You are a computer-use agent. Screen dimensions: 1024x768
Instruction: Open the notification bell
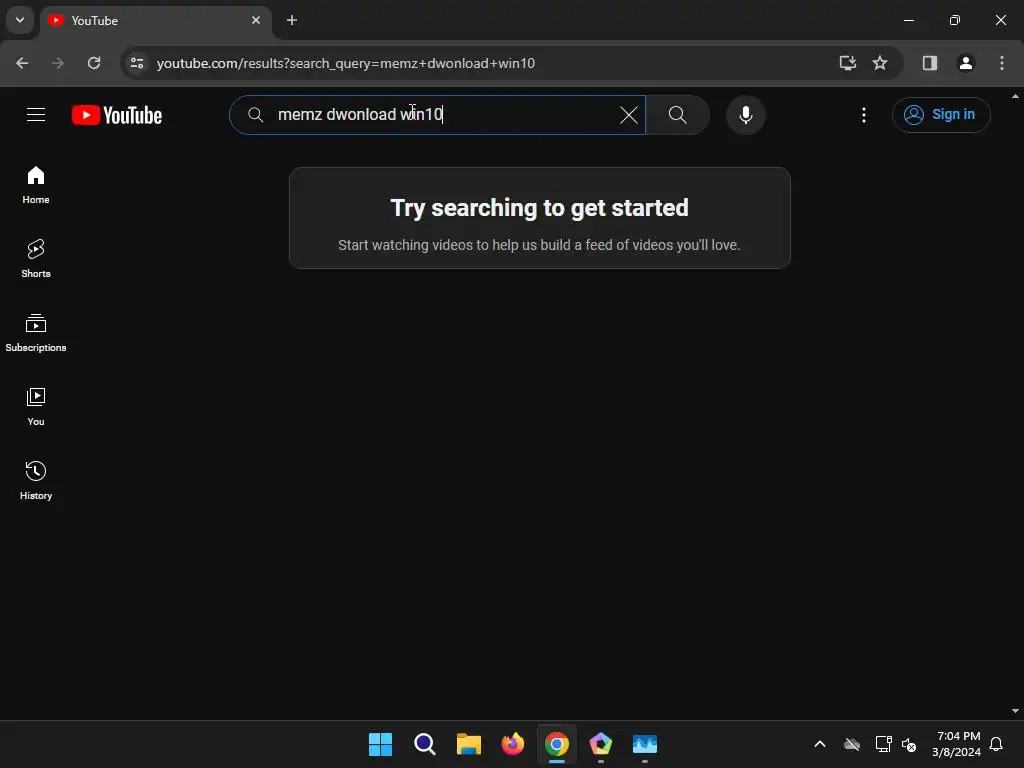[996, 744]
